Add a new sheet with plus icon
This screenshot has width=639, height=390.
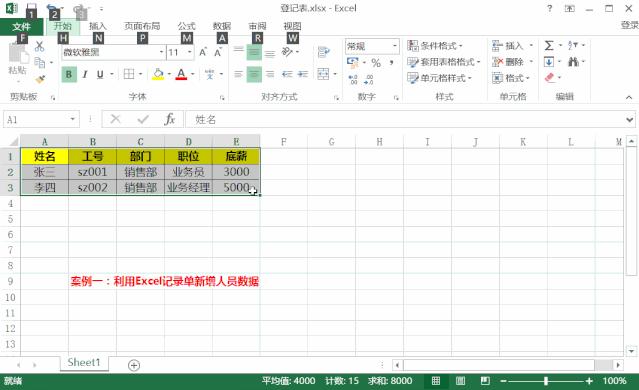pyautogui.click(x=134, y=365)
